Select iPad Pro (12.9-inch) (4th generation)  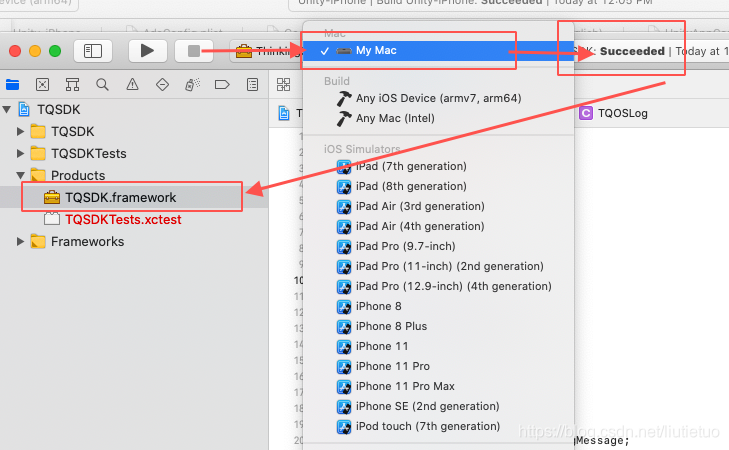[438, 286]
